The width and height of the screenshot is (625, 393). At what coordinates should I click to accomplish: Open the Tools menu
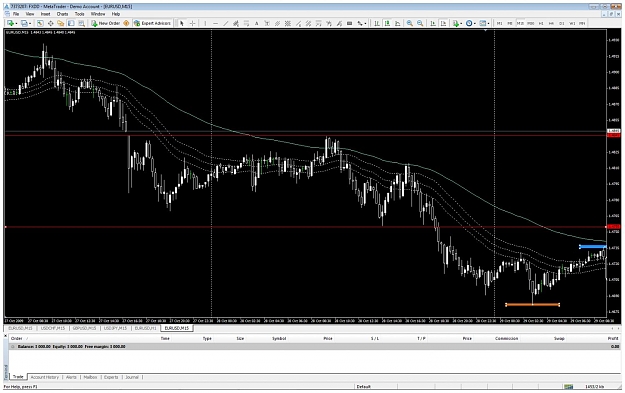click(80, 14)
